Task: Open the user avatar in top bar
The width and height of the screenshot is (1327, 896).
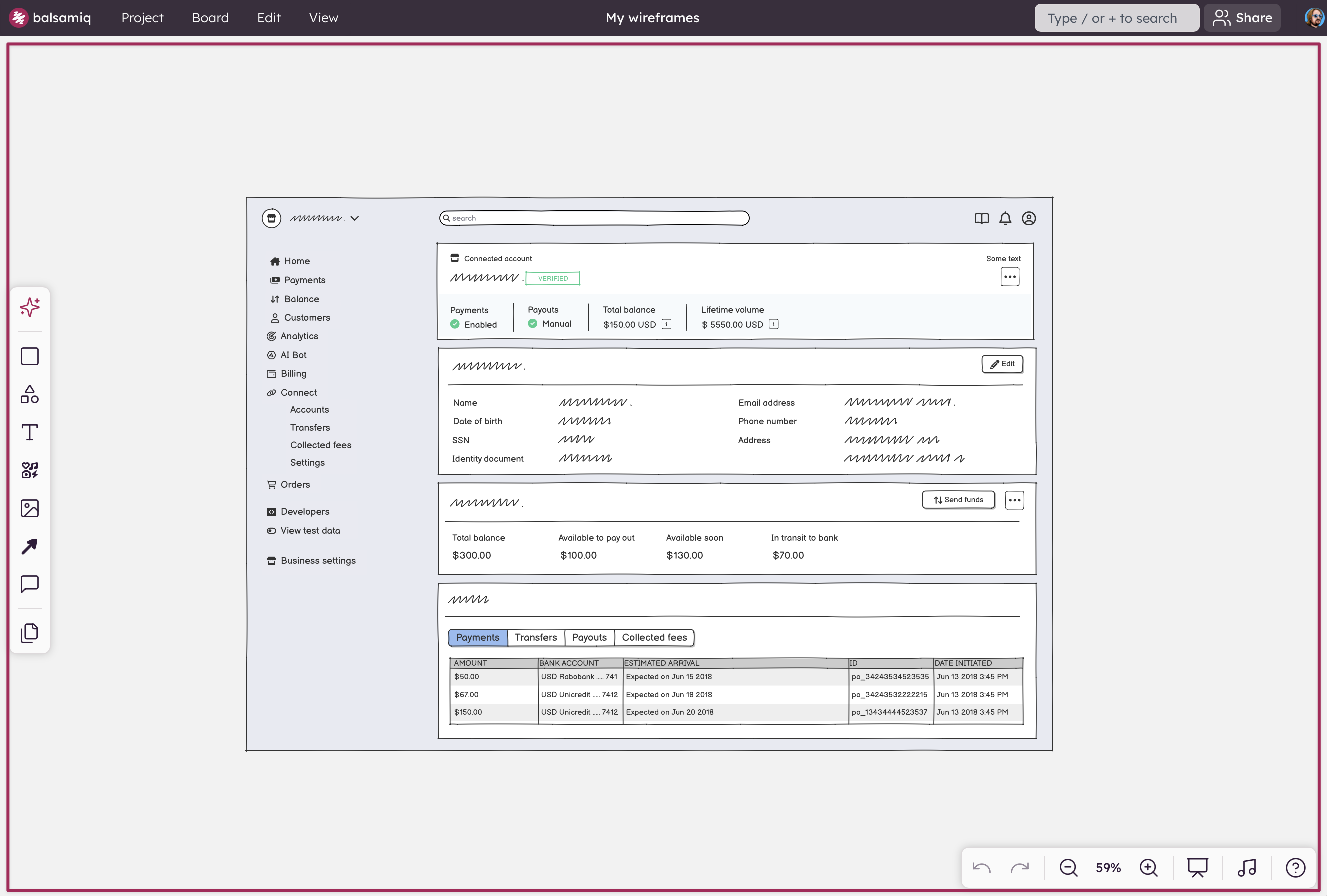Action: coord(1314,17)
